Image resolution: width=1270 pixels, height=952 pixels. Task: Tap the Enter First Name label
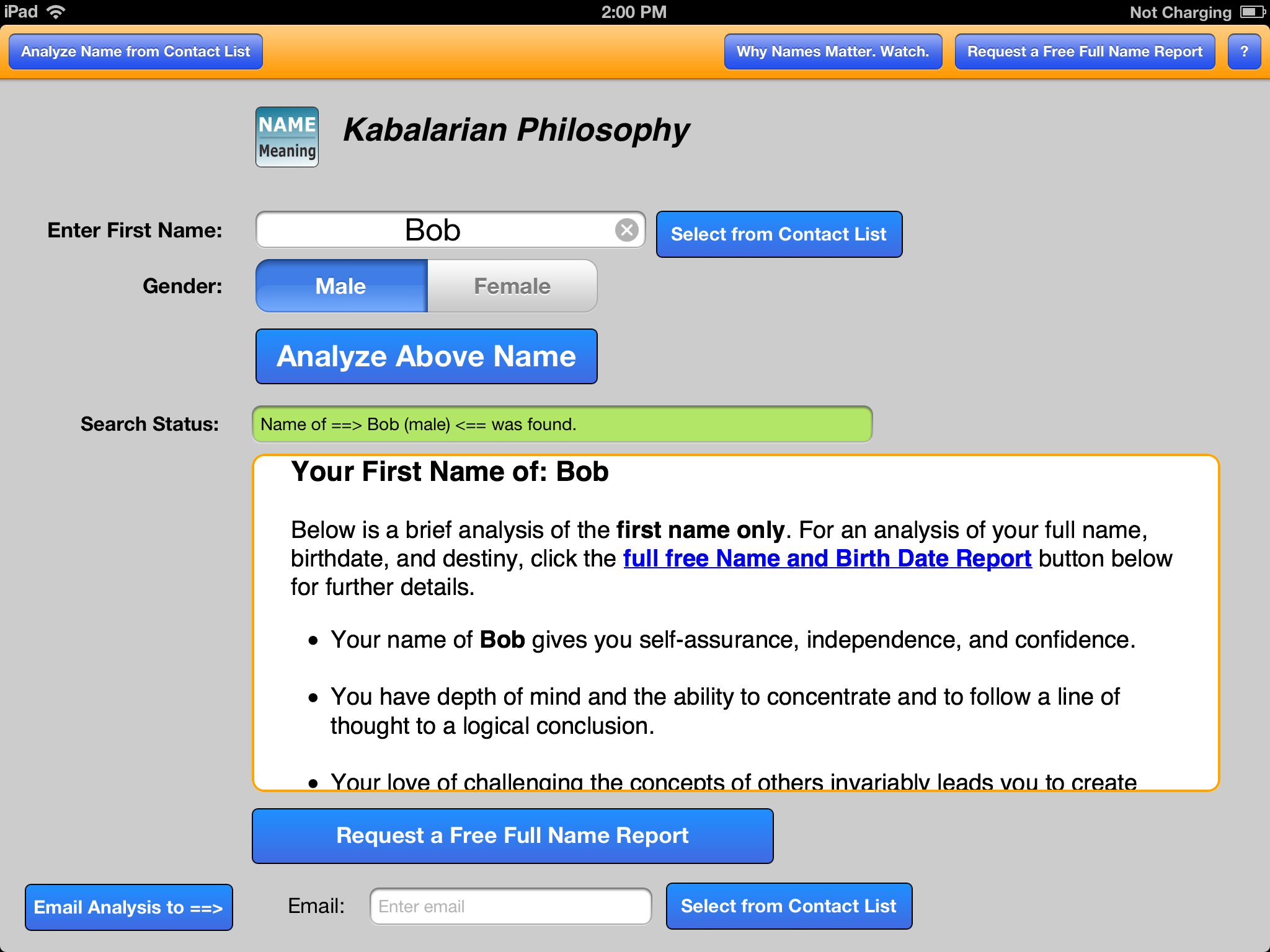135,230
